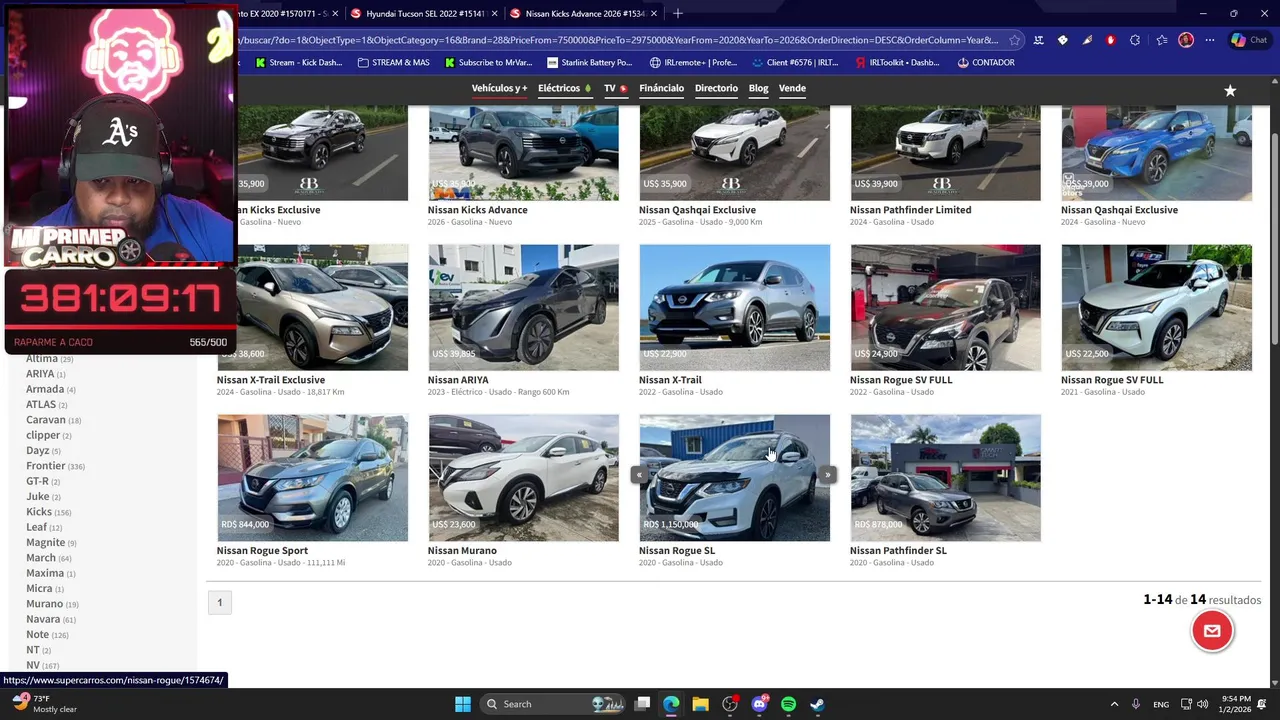Click the site favorites star in header
The height and width of the screenshot is (720, 1280).
click(1230, 90)
